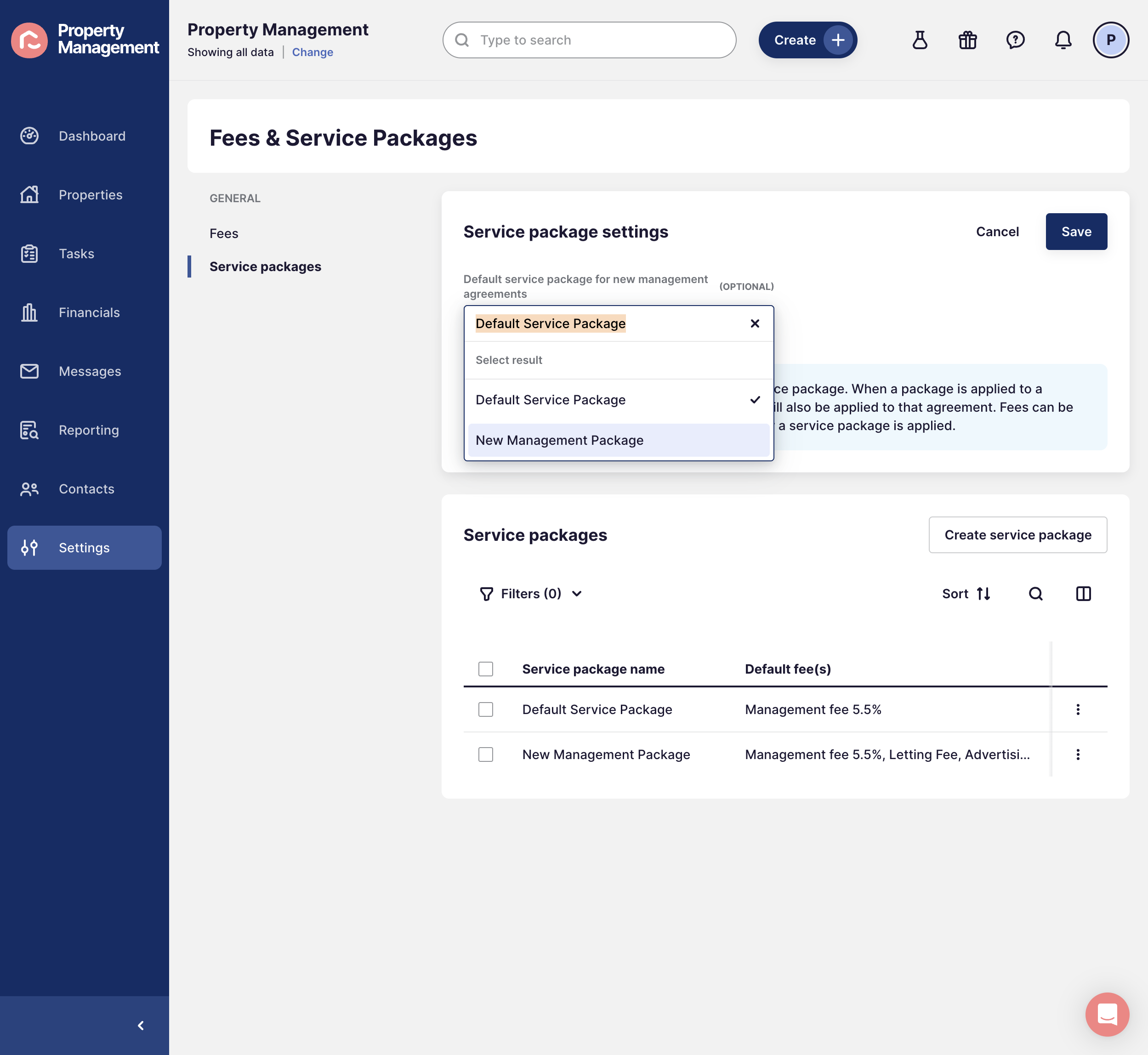1148x1055 pixels.
Task: Open the Service packages settings tab
Action: click(266, 267)
